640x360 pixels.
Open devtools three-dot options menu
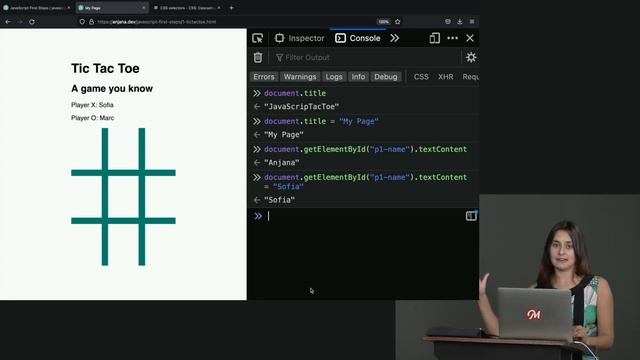(x=452, y=38)
